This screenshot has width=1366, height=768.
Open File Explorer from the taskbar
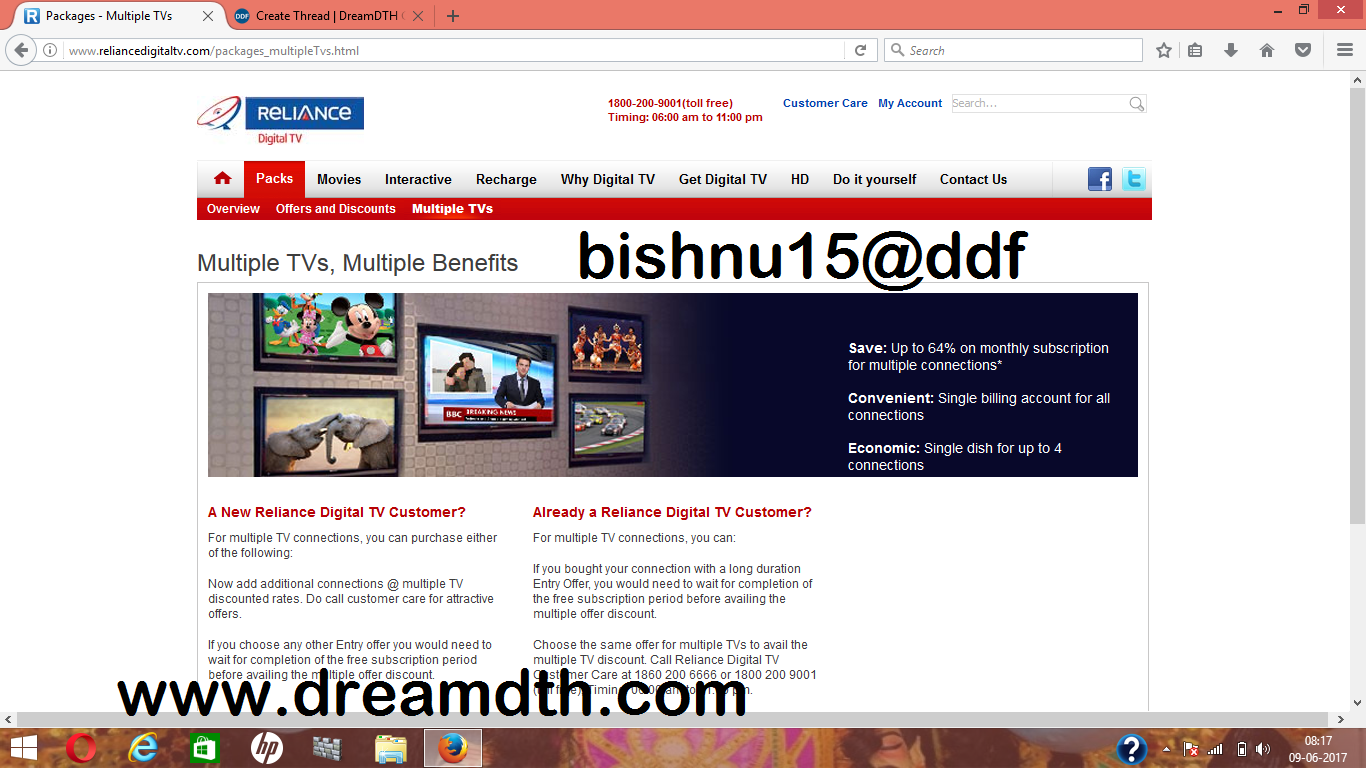(x=390, y=748)
